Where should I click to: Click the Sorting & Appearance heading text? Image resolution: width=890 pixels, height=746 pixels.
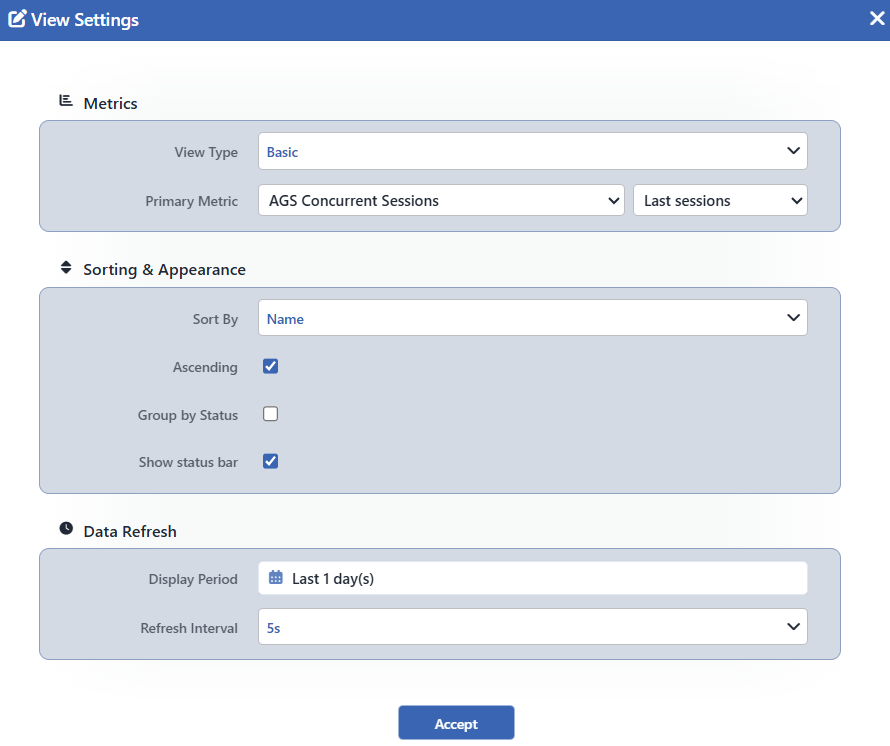coord(165,270)
